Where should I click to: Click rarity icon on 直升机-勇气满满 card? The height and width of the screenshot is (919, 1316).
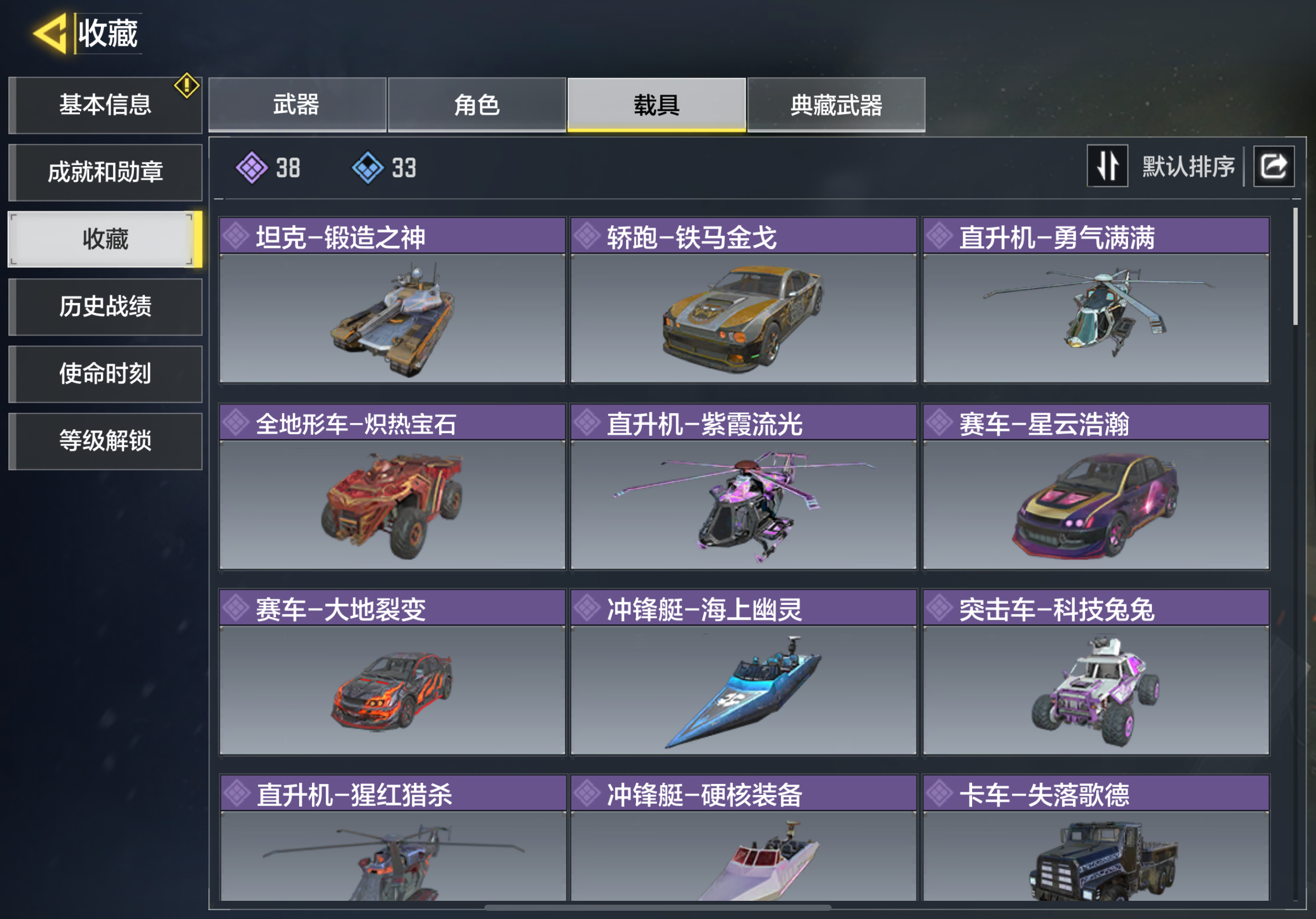pyautogui.click(x=939, y=236)
